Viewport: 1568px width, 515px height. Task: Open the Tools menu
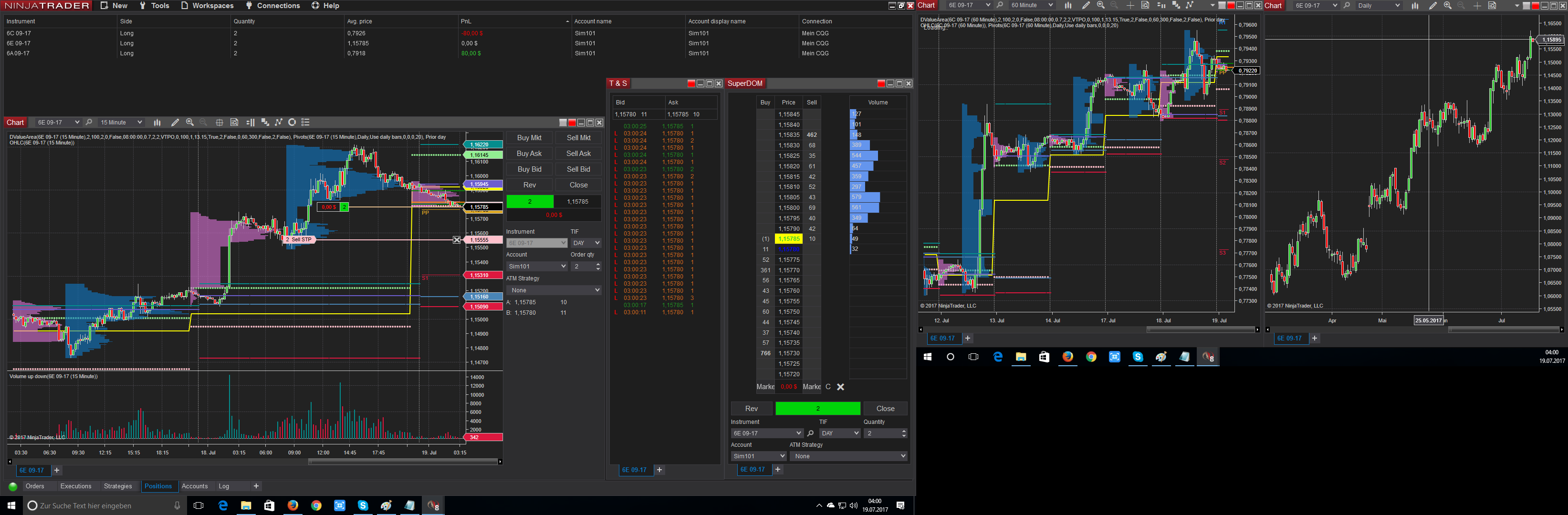(154, 5)
